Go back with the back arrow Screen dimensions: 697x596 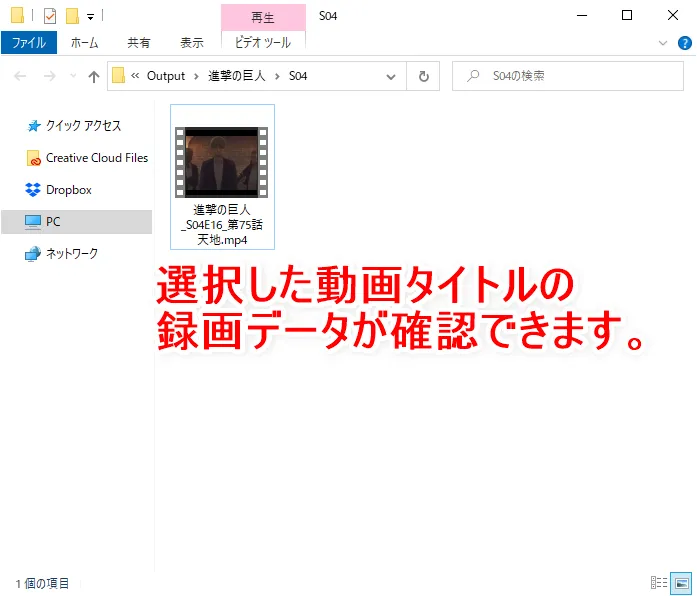coord(20,76)
